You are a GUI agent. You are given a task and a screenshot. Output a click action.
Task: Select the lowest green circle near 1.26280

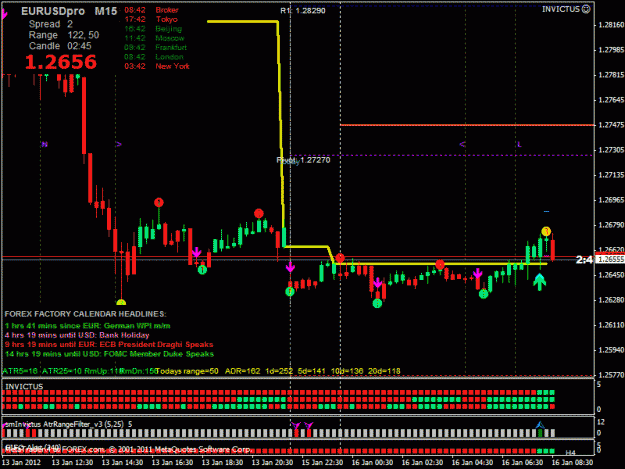(x=377, y=303)
